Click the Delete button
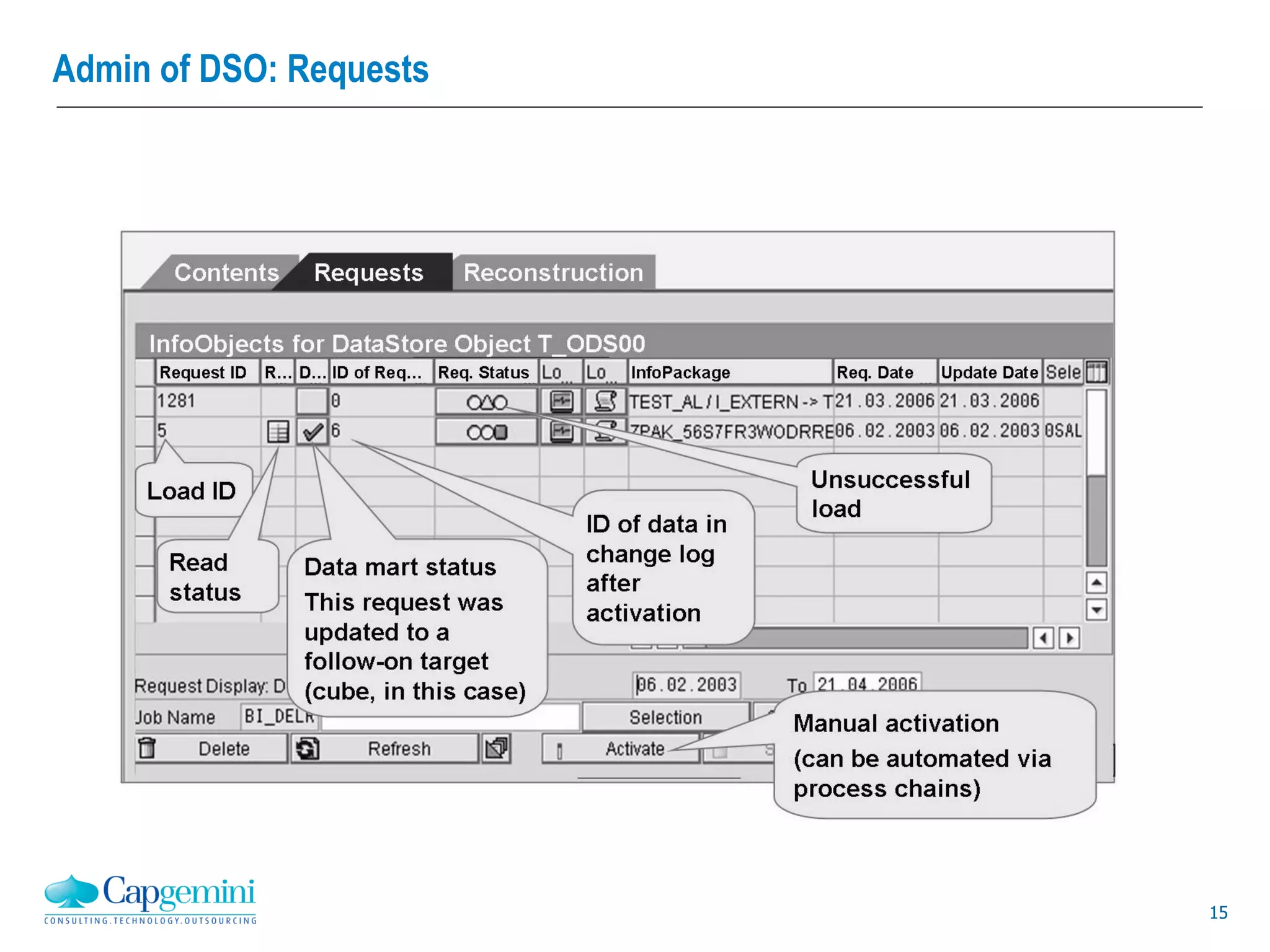Screen dimensions: 1270x952 212,749
